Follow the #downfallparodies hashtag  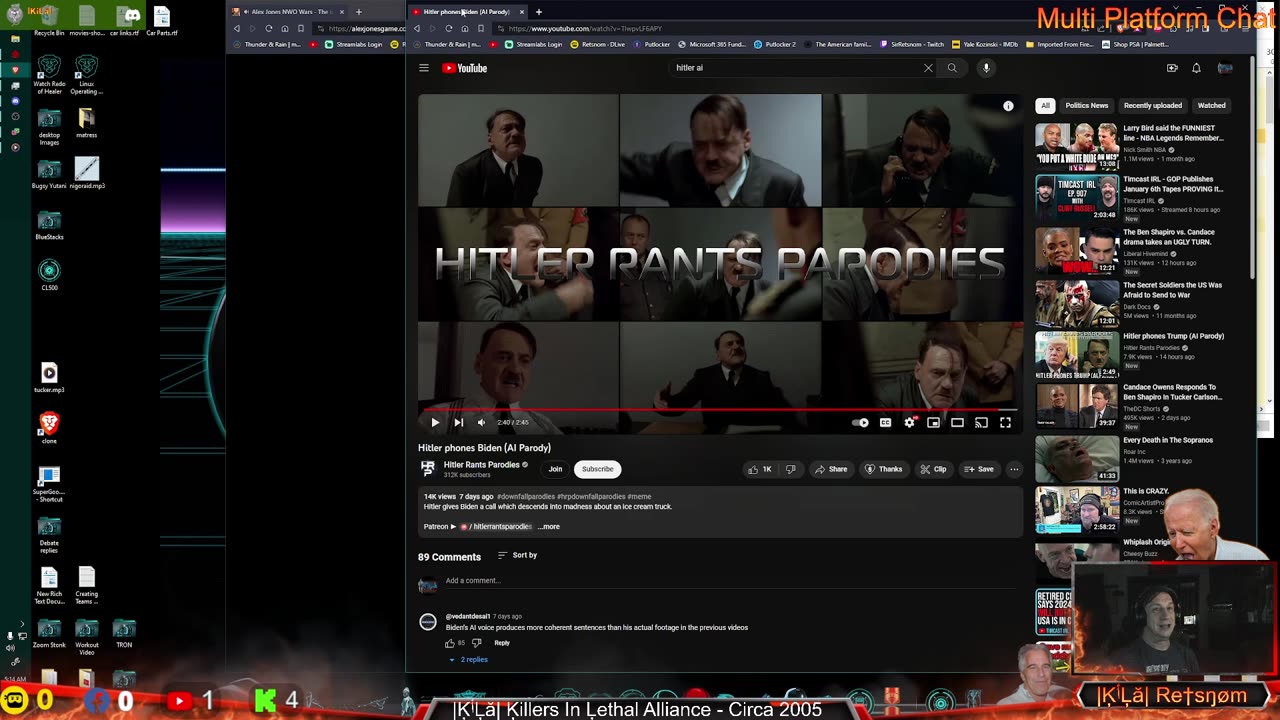pyautogui.click(x=526, y=497)
